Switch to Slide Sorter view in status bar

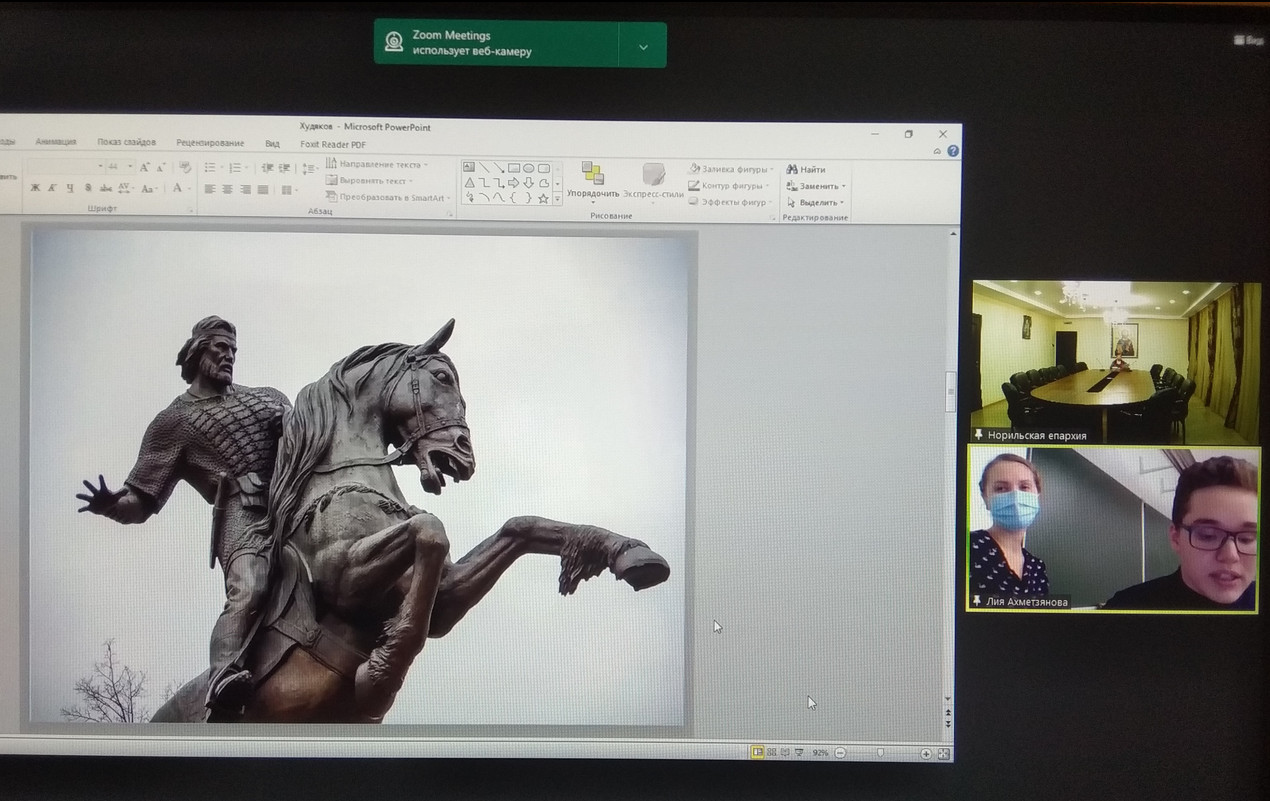pyautogui.click(x=771, y=752)
